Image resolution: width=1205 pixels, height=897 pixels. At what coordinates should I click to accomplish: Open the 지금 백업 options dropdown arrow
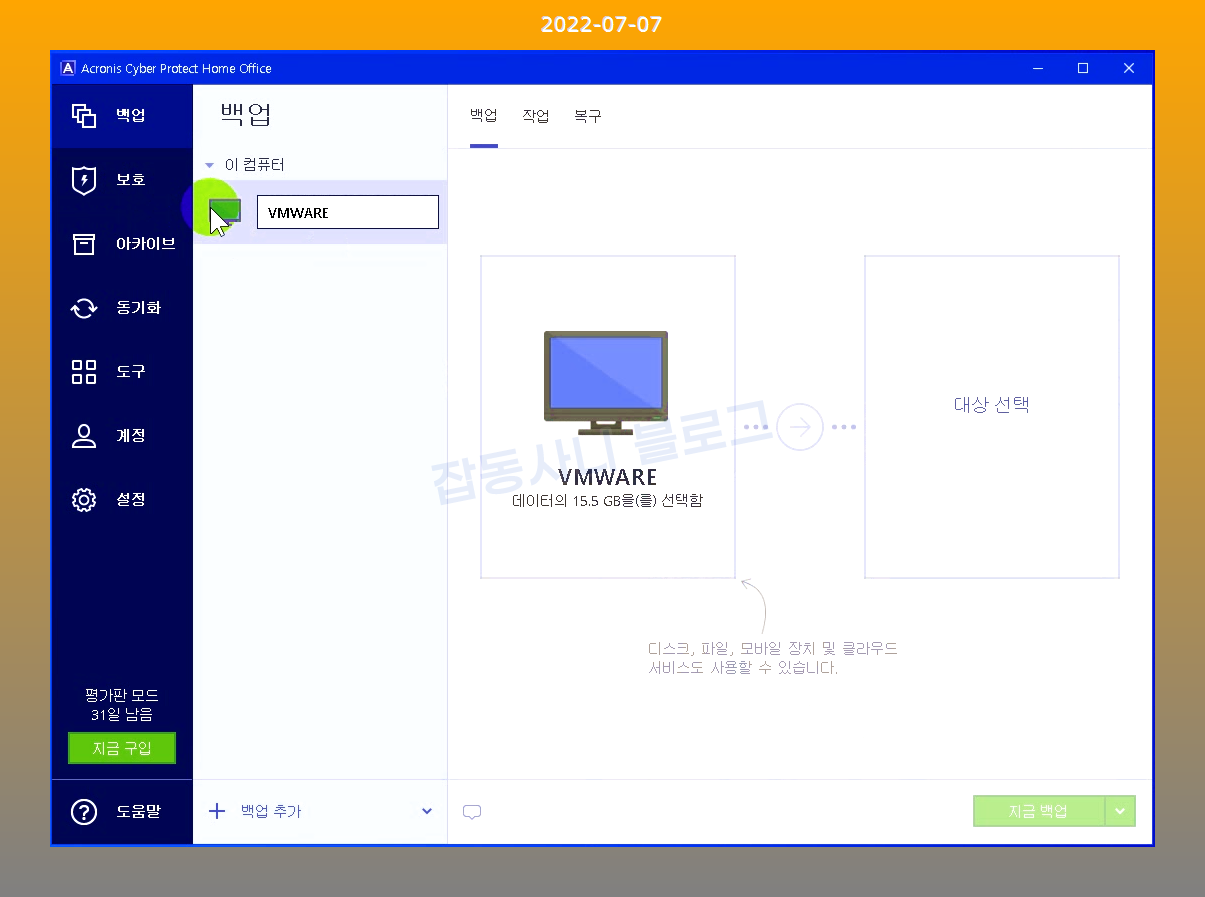point(1120,811)
